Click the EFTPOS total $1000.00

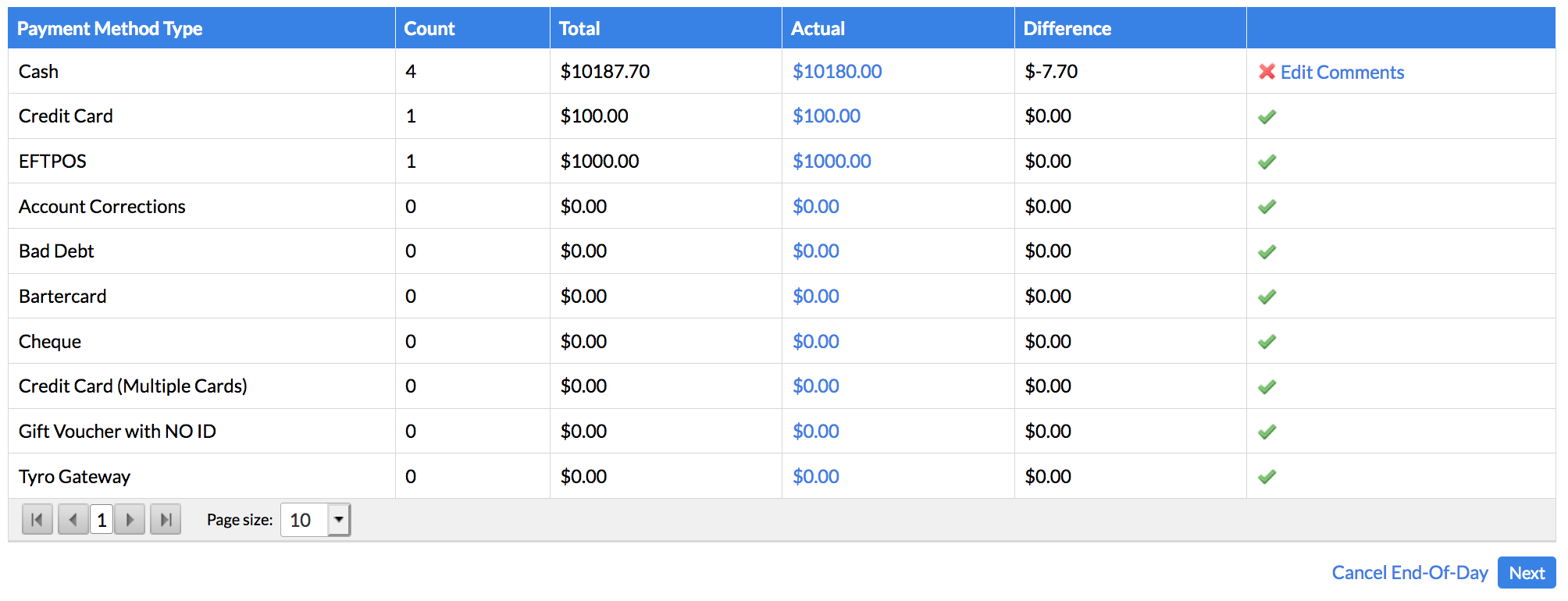[x=600, y=162]
